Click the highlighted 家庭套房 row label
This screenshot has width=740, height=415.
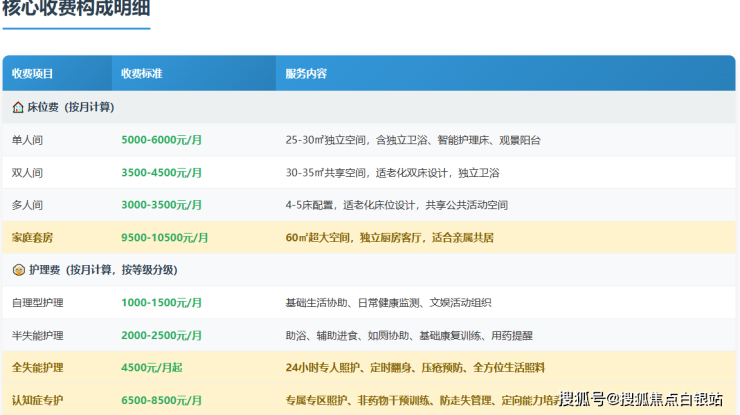pos(33,238)
